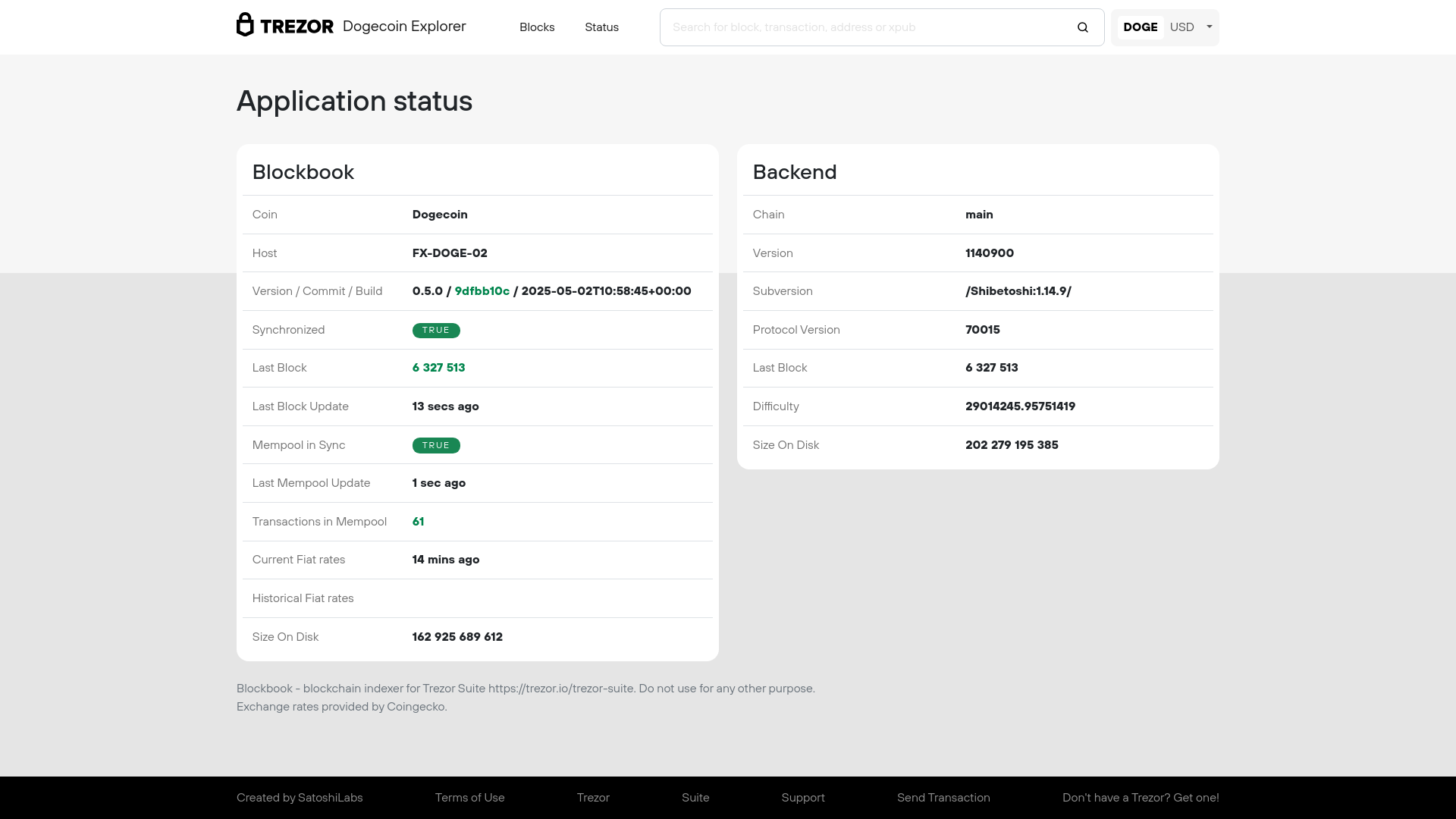The height and width of the screenshot is (819, 1456).
Task: Click the Application status heading
Action: (x=354, y=101)
